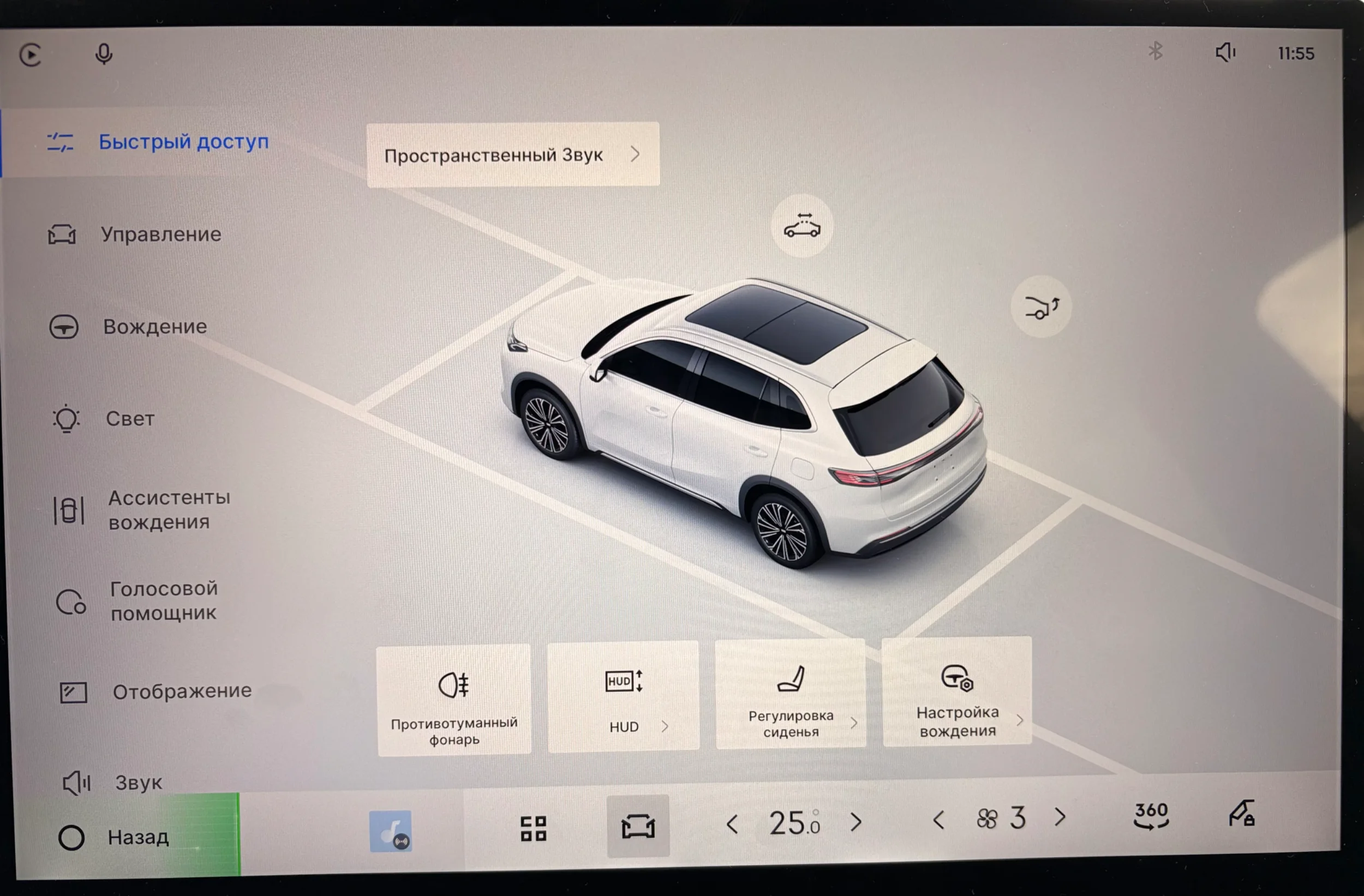Expand the Пространственный Звук option

click(513, 155)
